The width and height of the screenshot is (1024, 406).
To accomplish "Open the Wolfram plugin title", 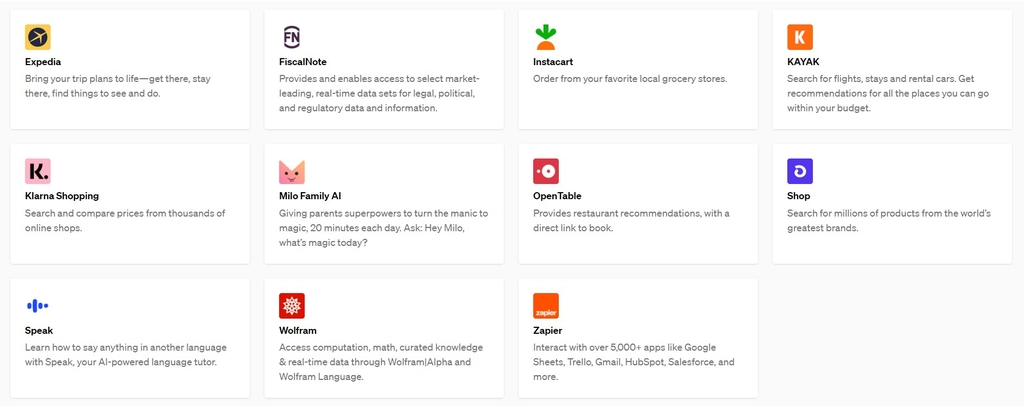I will point(298,330).
